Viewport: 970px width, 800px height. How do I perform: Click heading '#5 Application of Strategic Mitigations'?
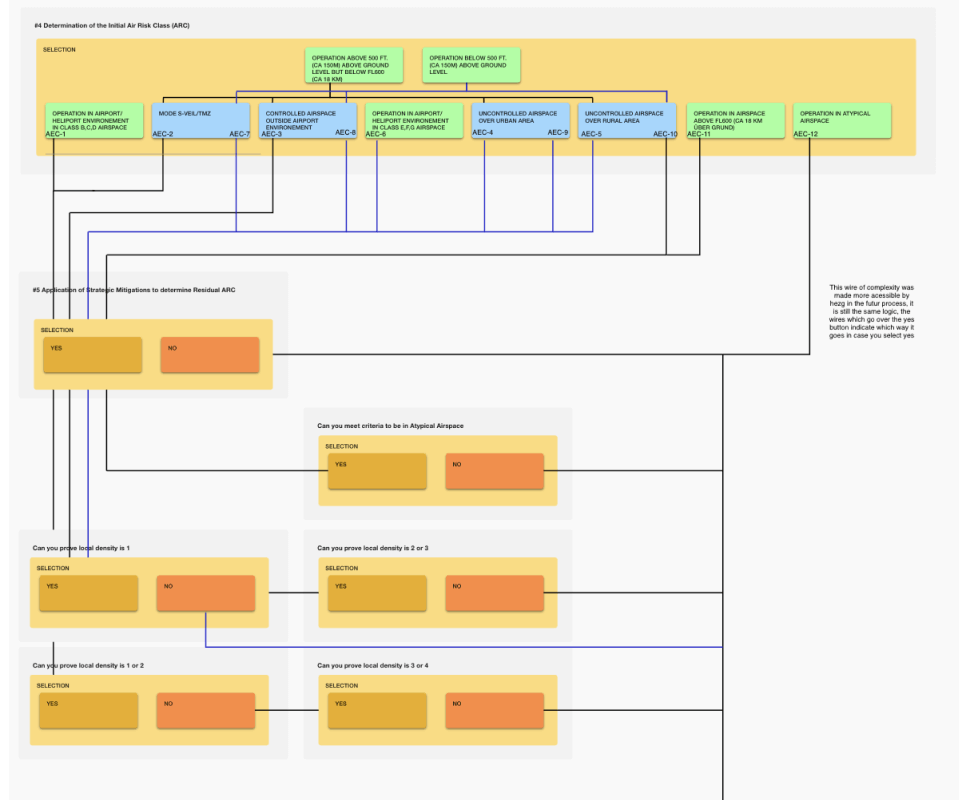click(x=134, y=290)
